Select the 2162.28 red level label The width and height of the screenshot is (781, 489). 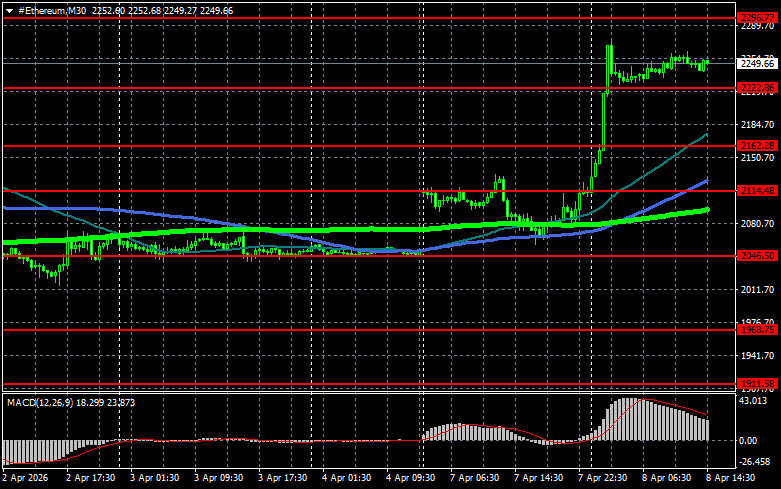[757, 145]
